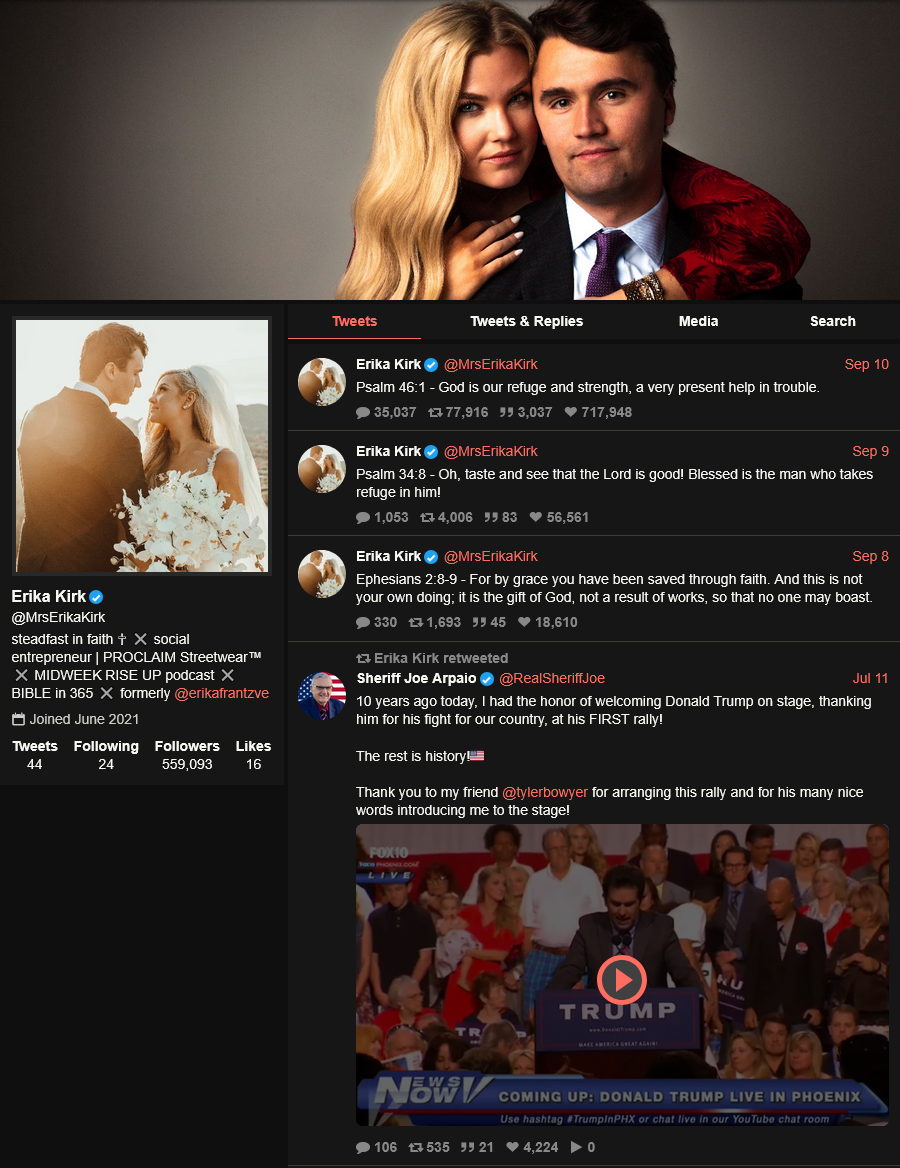Open the Sep 10 tweet date link
The height and width of the screenshot is (1168, 900).
coord(866,364)
